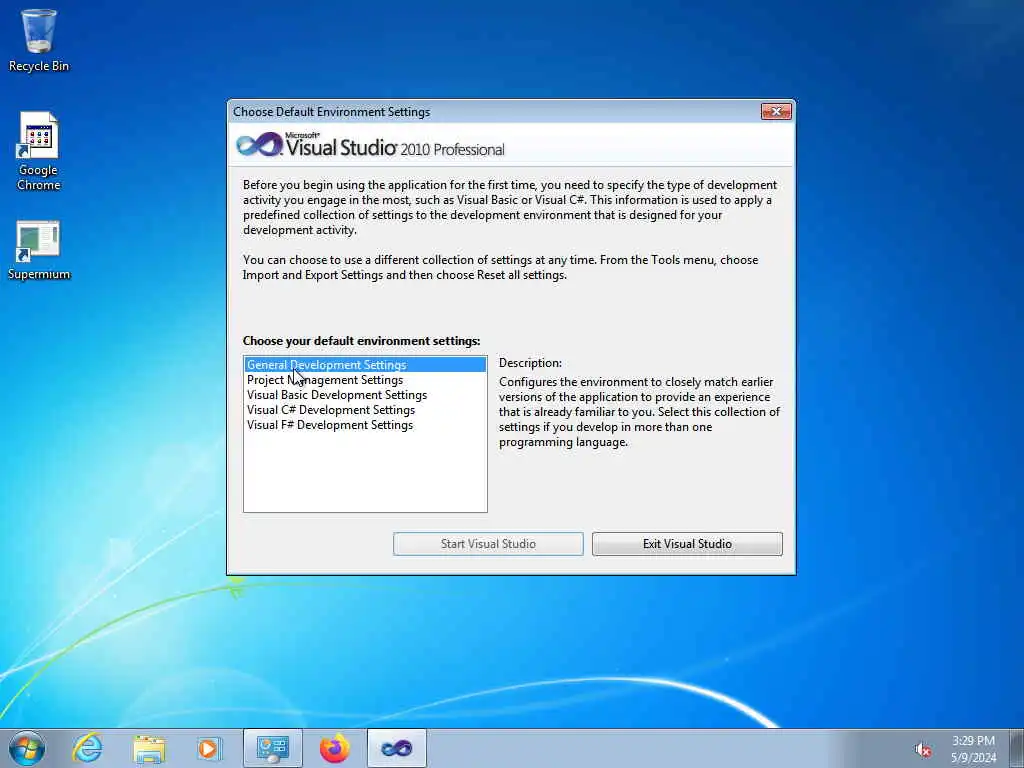The image size is (1024, 768).
Task: Open Windows Explorer folder taskbar icon
Action: (x=149, y=748)
